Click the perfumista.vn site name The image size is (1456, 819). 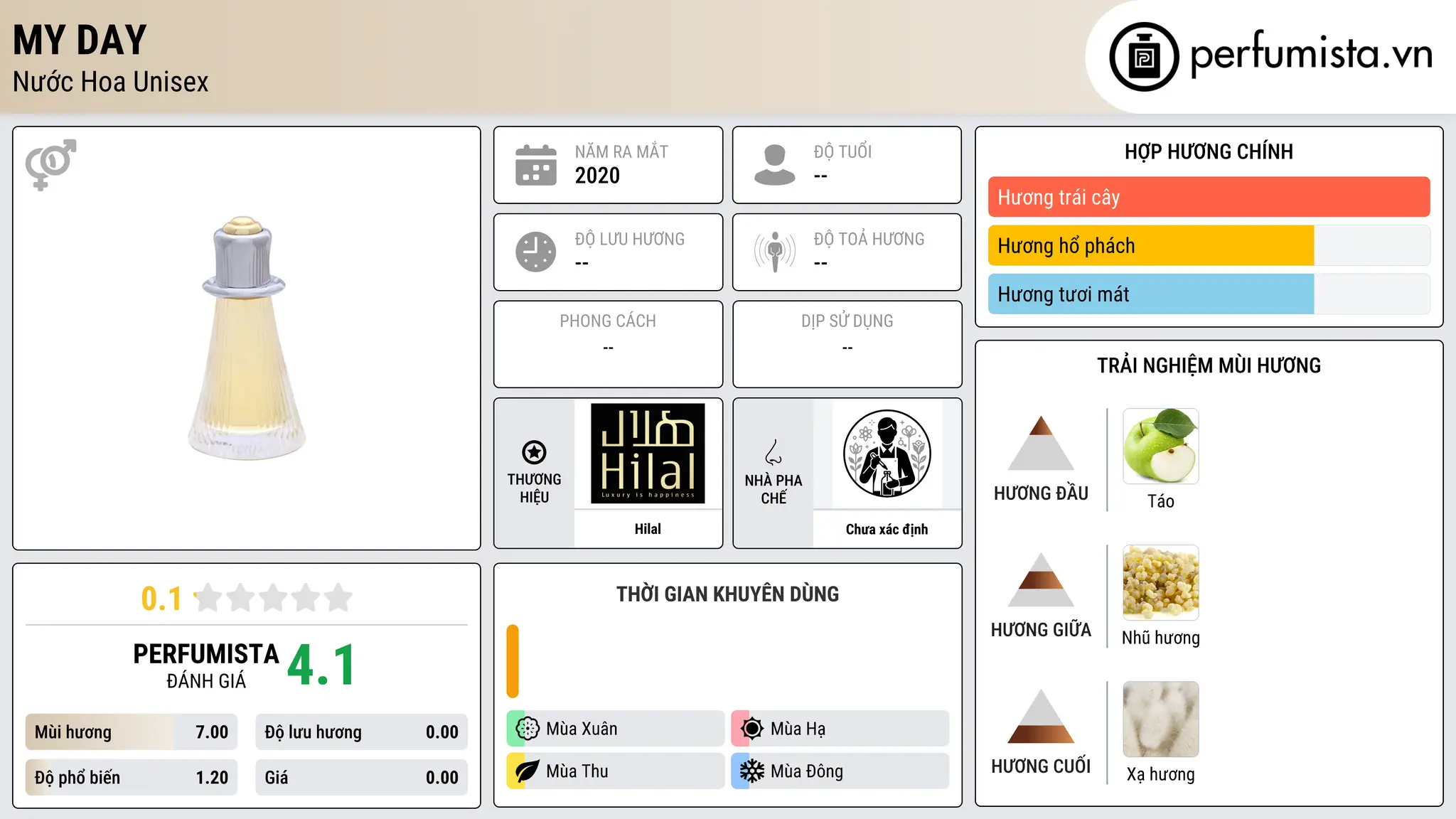[x=1312, y=55]
